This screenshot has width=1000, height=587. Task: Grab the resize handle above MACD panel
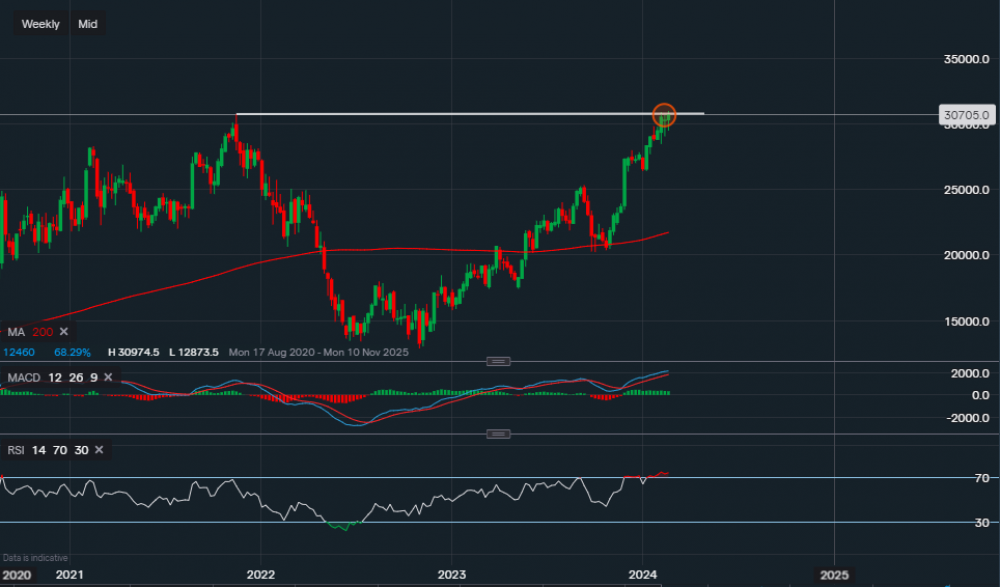(x=499, y=361)
